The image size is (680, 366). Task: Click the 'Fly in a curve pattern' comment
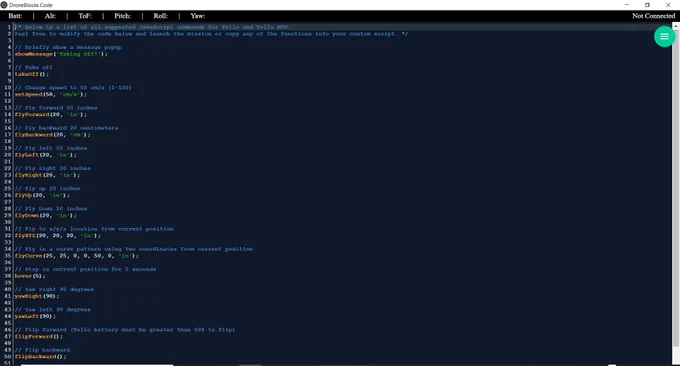(x=134, y=249)
